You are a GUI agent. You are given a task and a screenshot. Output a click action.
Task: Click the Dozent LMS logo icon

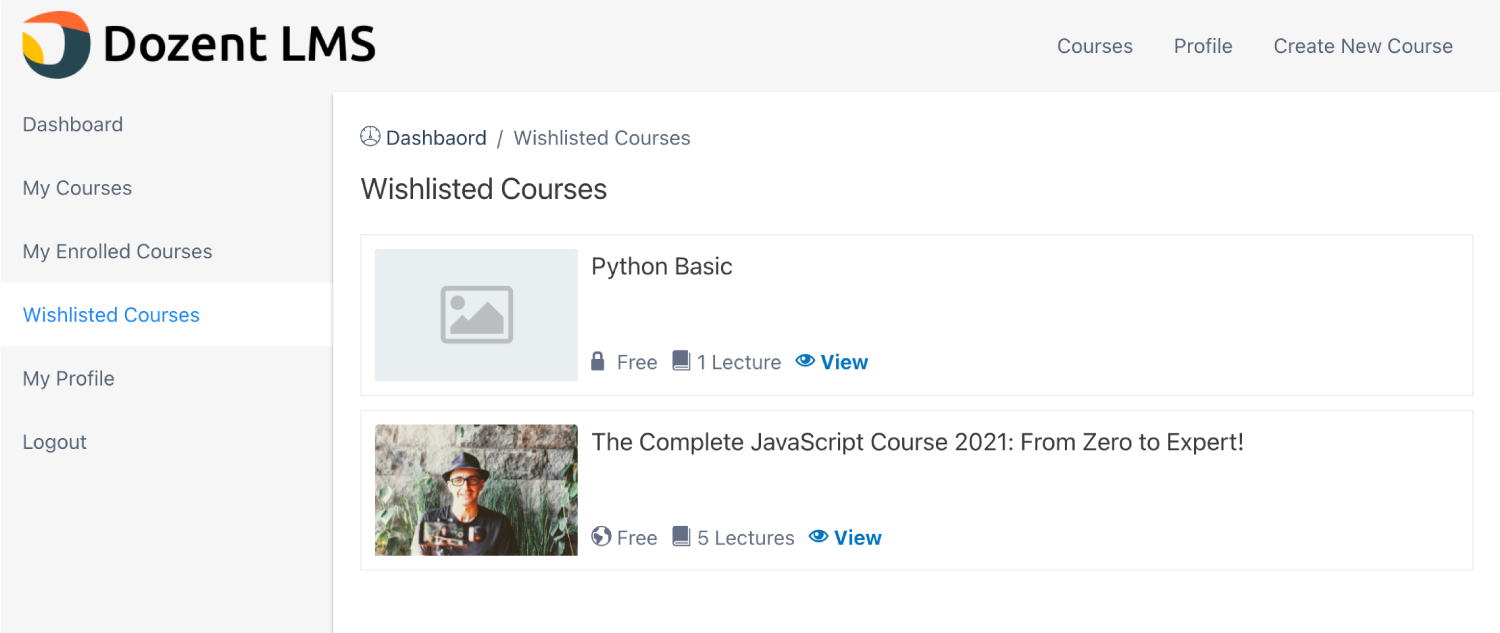56,45
